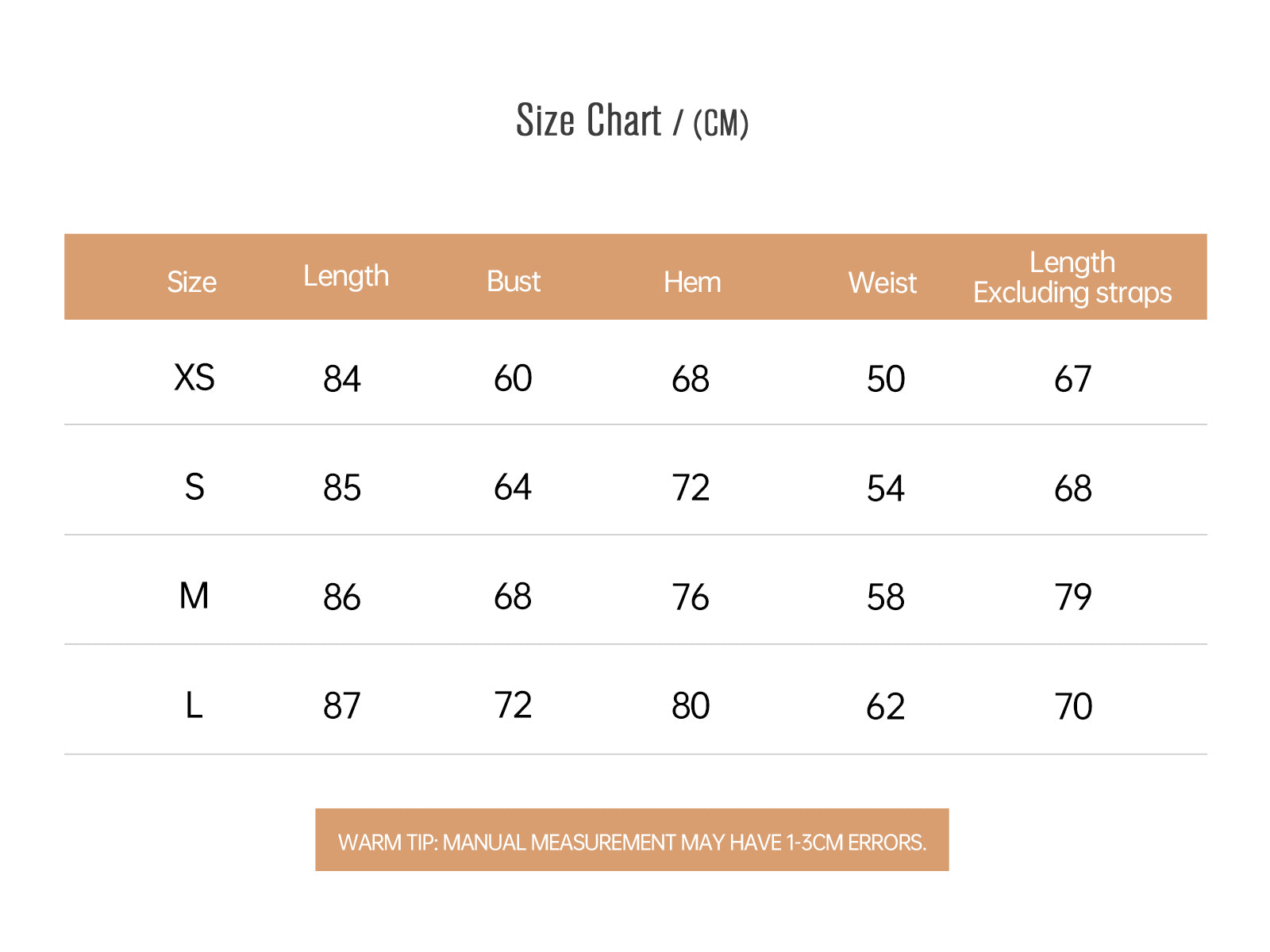Click the warm tip measurement banner
1270x952 pixels.
click(x=632, y=840)
